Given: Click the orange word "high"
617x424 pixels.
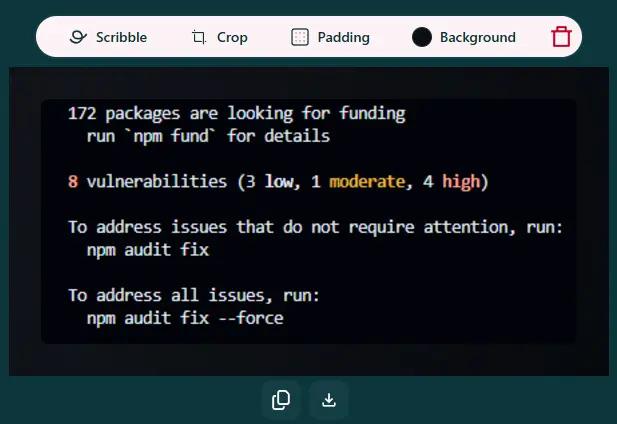Looking at the screenshot, I should point(461,182).
